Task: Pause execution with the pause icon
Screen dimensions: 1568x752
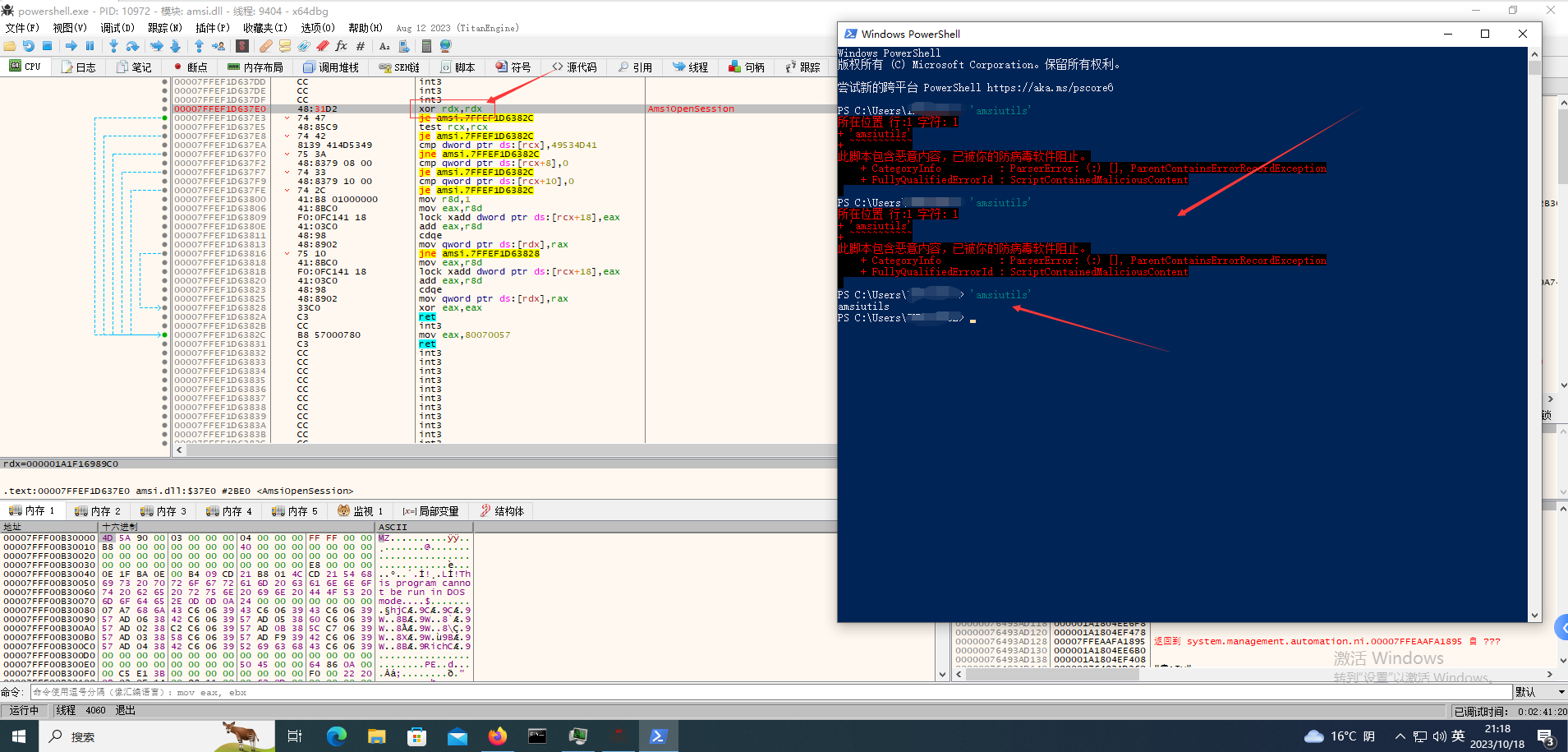Action: (x=90, y=46)
